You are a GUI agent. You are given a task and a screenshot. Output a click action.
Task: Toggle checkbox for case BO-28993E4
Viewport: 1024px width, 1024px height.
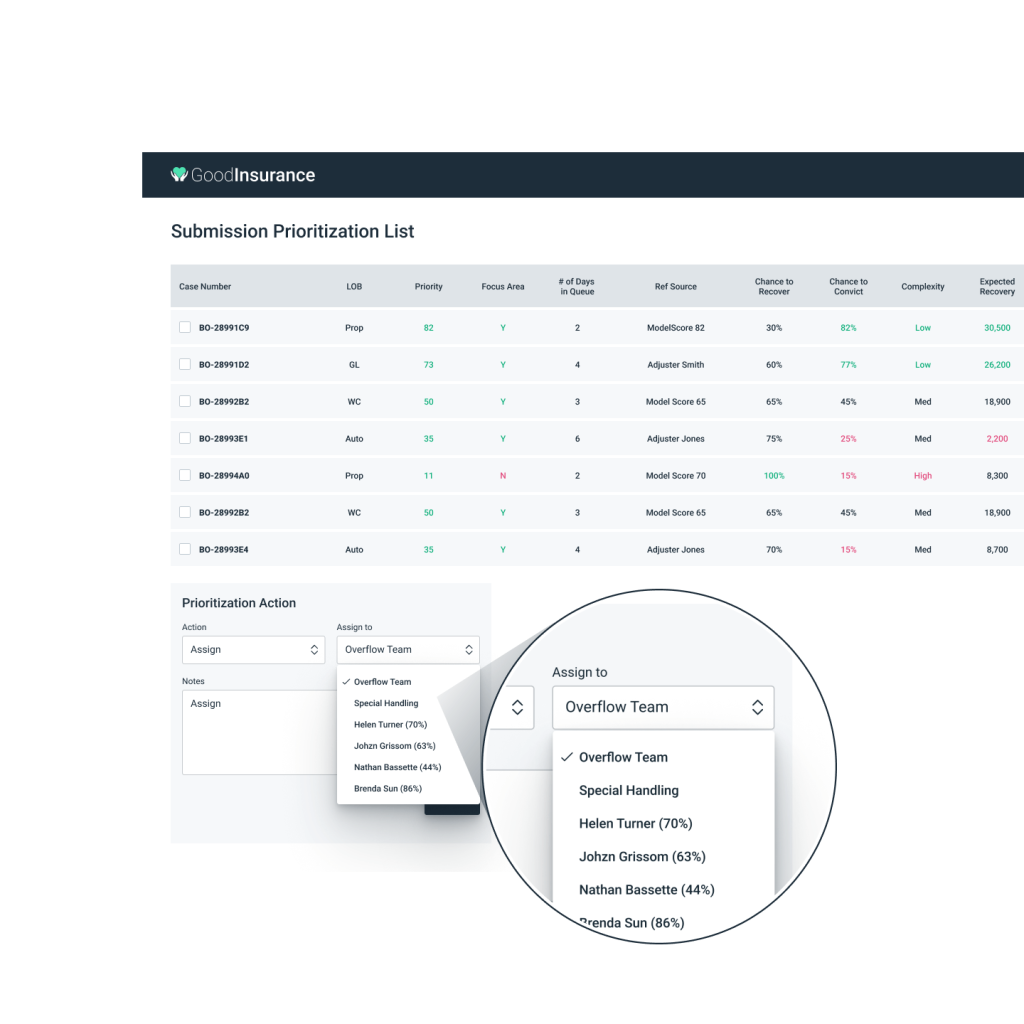click(x=185, y=549)
